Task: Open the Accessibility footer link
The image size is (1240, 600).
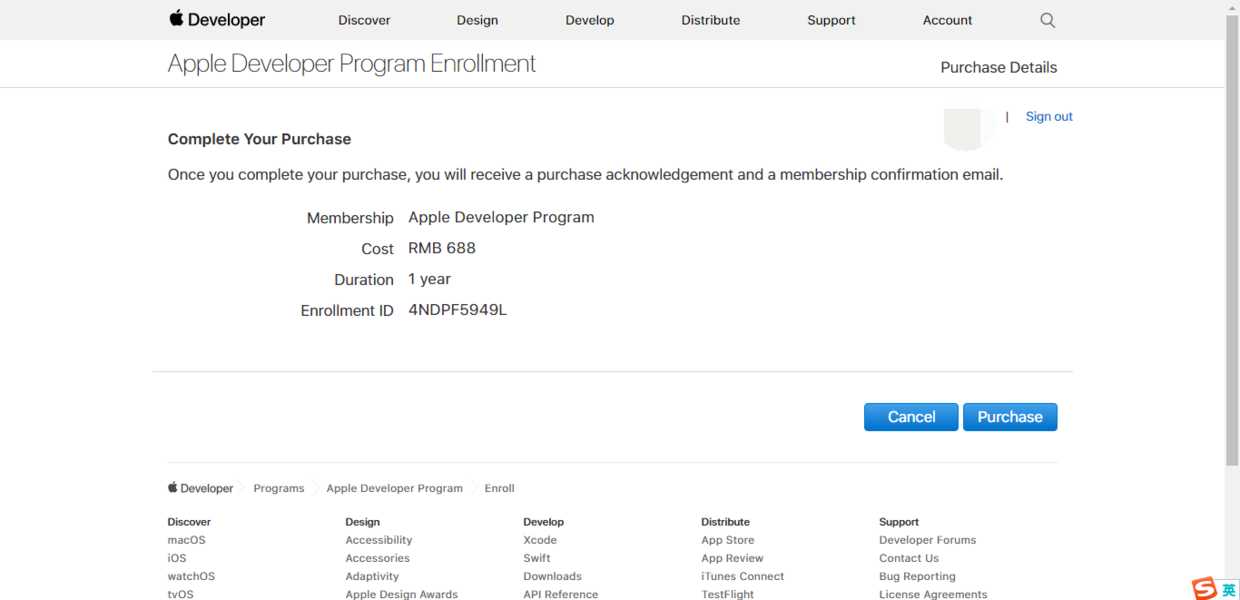Action: (x=379, y=540)
